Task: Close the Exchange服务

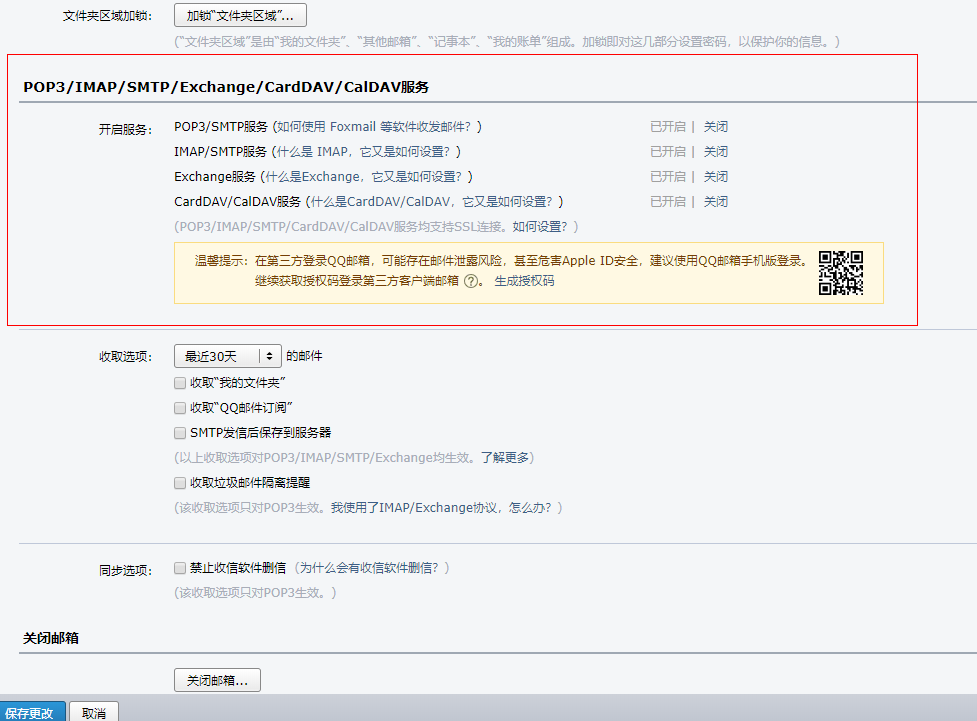Action: 714,176
